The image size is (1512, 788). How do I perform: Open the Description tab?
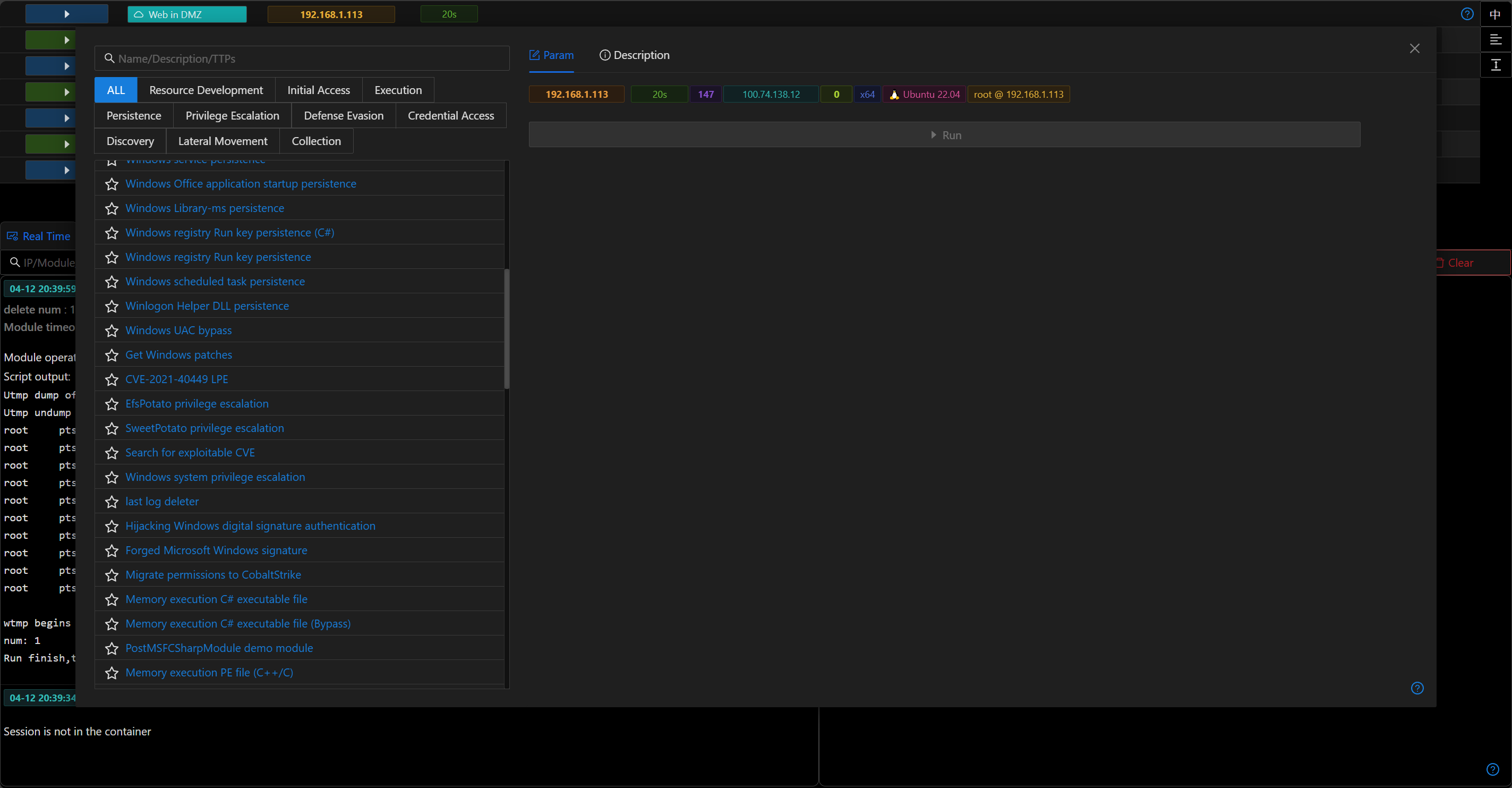[635, 55]
